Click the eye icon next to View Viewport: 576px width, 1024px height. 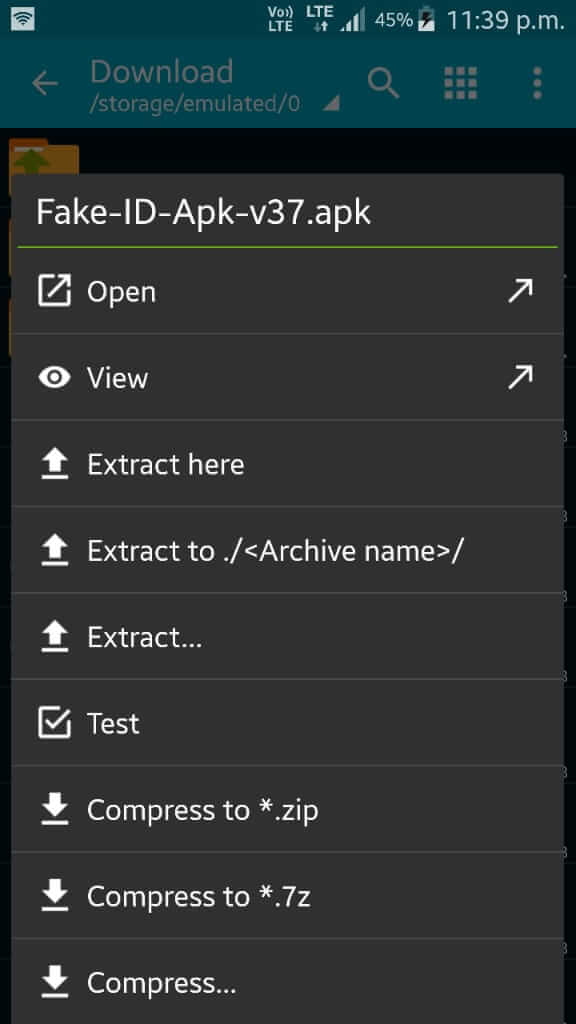click(55, 377)
